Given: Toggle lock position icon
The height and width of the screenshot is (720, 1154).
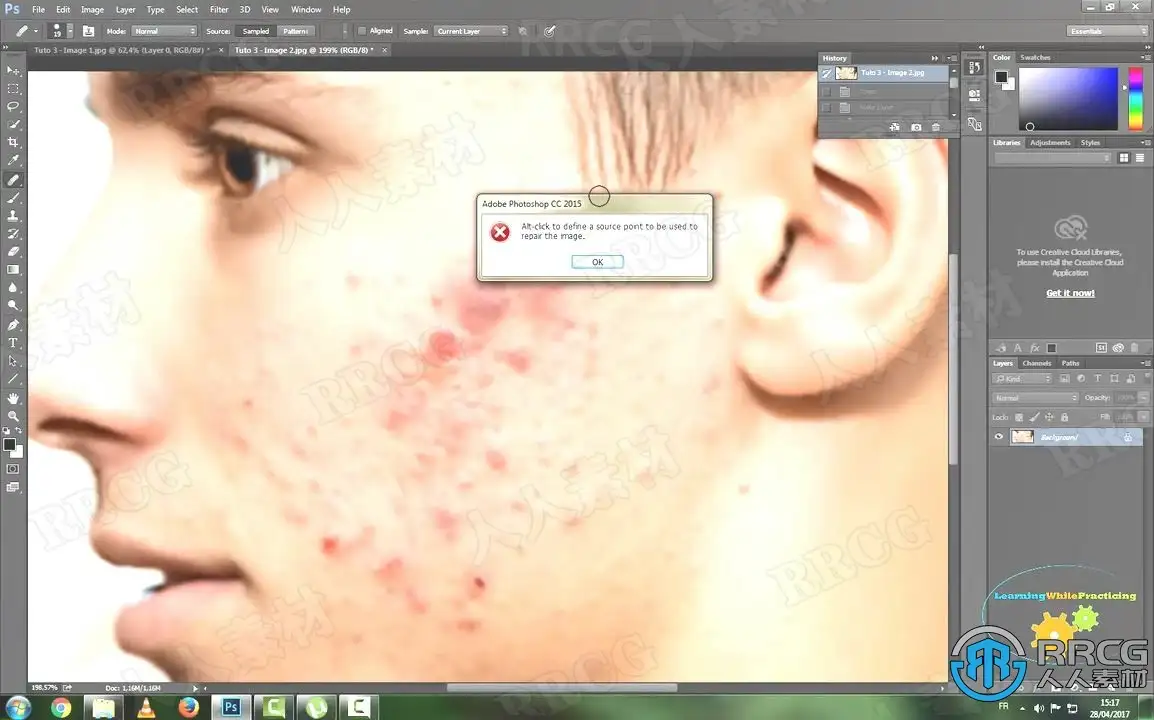Looking at the screenshot, I should pos(1049,417).
